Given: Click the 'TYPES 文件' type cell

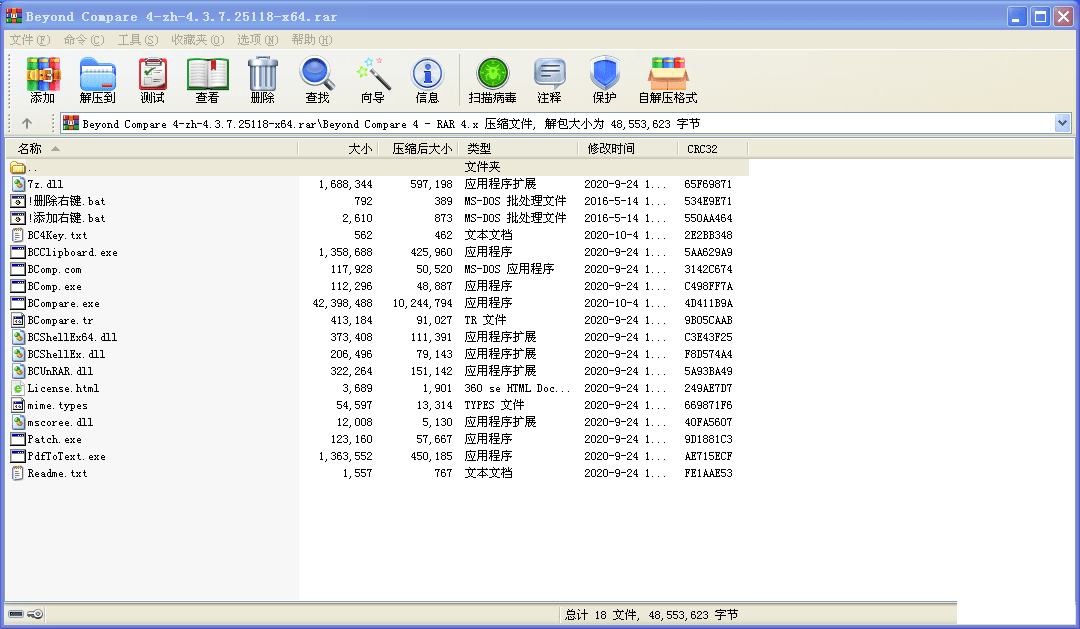Looking at the screenshot, I should tap(494, 405).
